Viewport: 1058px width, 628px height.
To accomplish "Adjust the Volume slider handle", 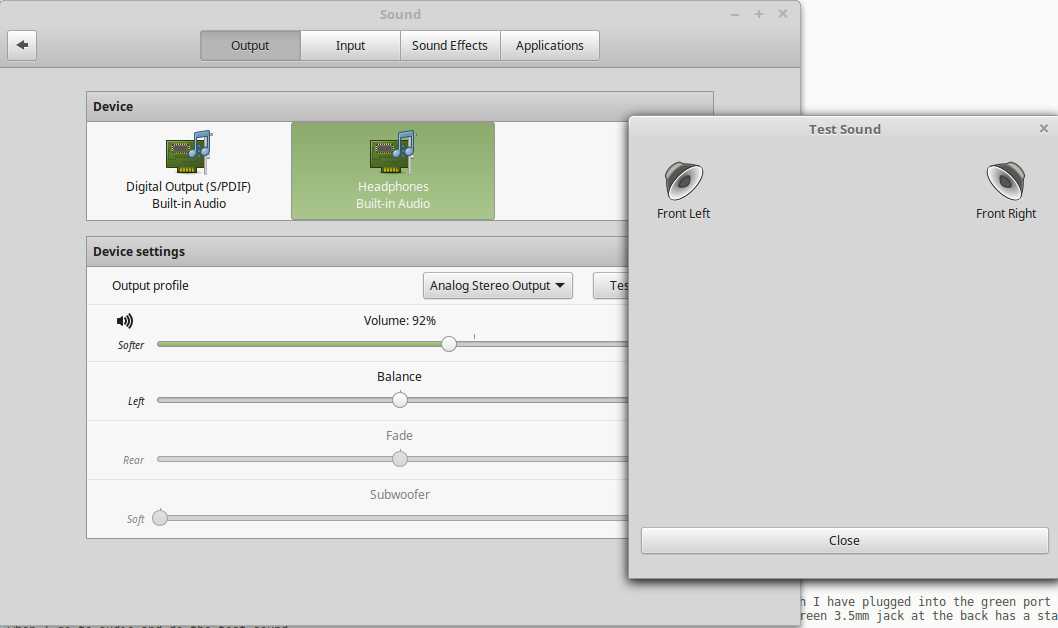I will coord(449,344).
